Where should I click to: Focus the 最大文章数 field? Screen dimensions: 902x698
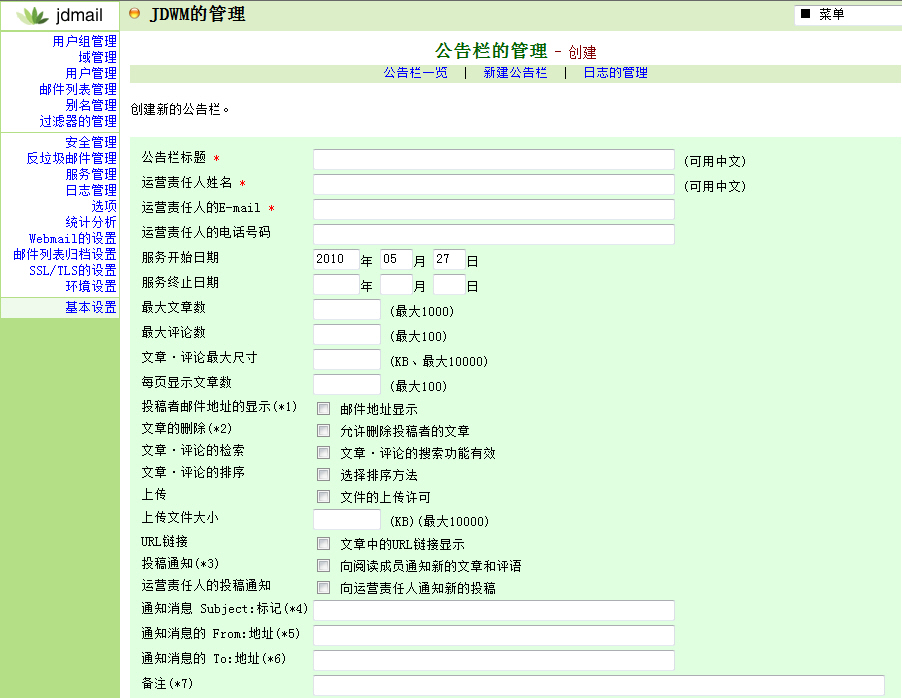point(347,310)
